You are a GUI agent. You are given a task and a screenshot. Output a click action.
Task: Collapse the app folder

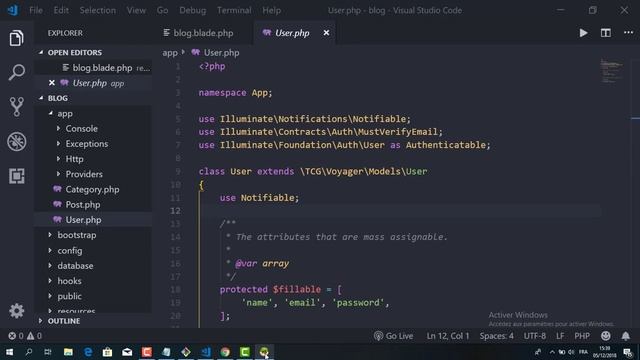pos(65,113)
